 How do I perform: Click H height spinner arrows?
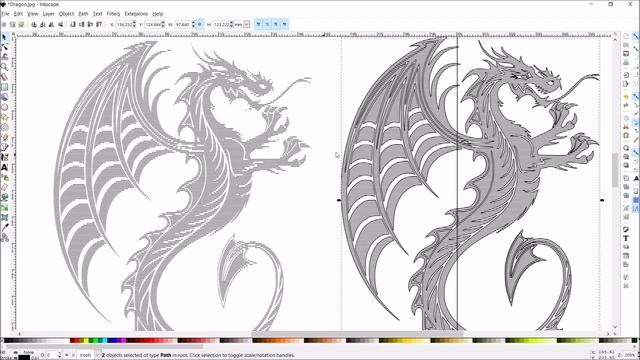[x=231, y=24]
